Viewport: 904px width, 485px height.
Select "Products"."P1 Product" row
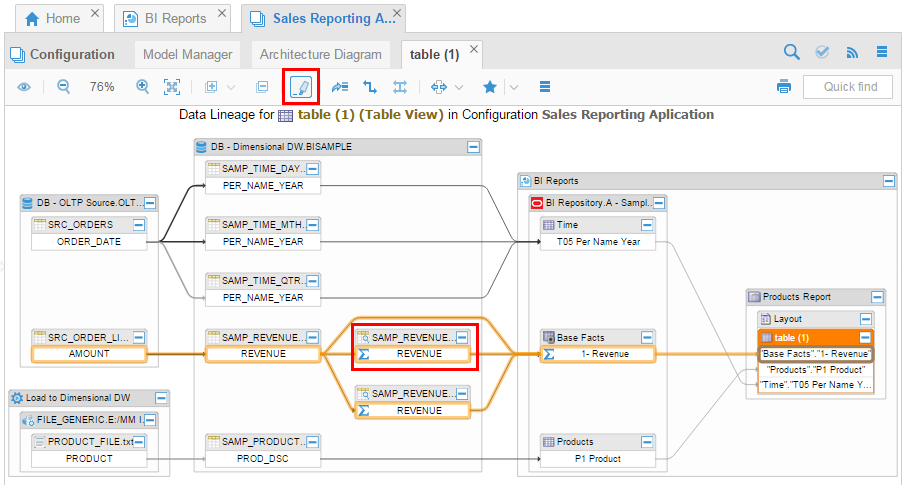click(816, 370)
